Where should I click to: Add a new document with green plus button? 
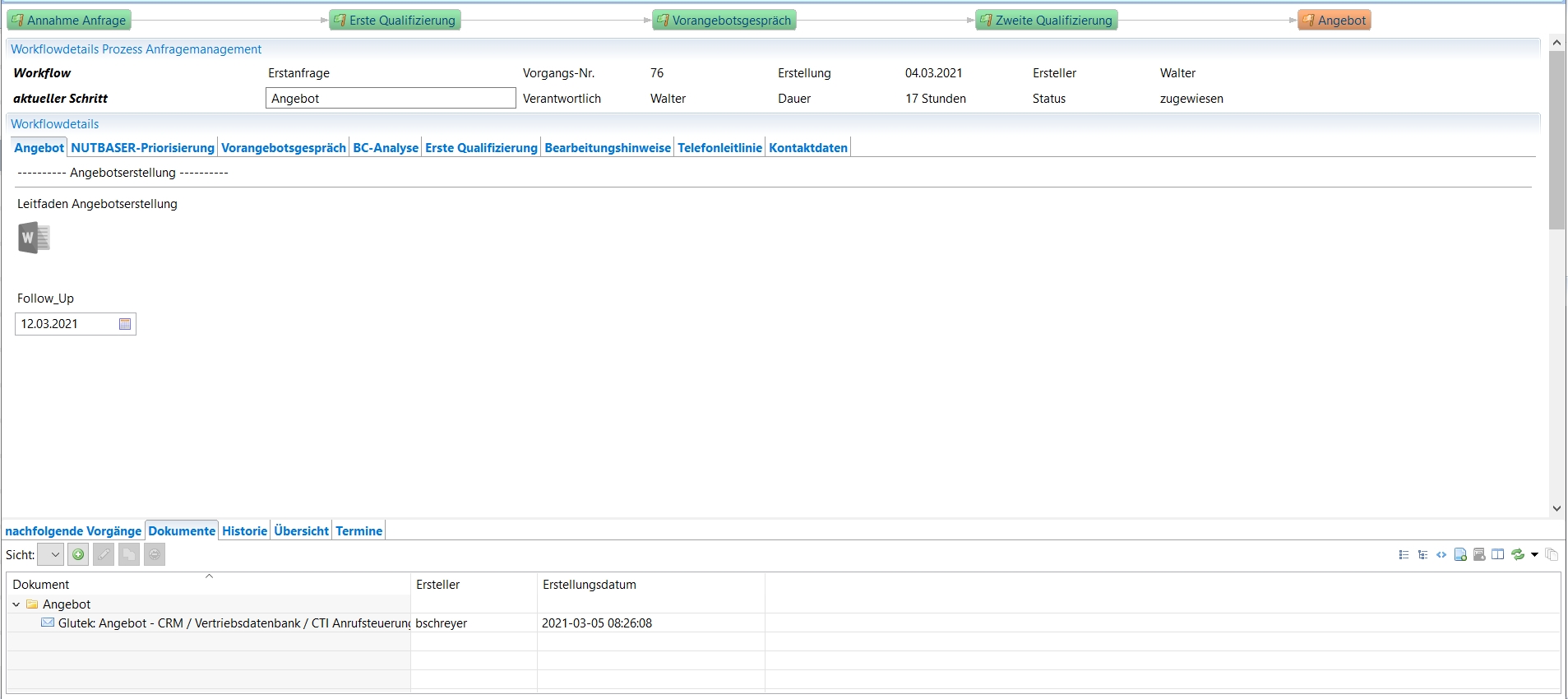(78, 554)
